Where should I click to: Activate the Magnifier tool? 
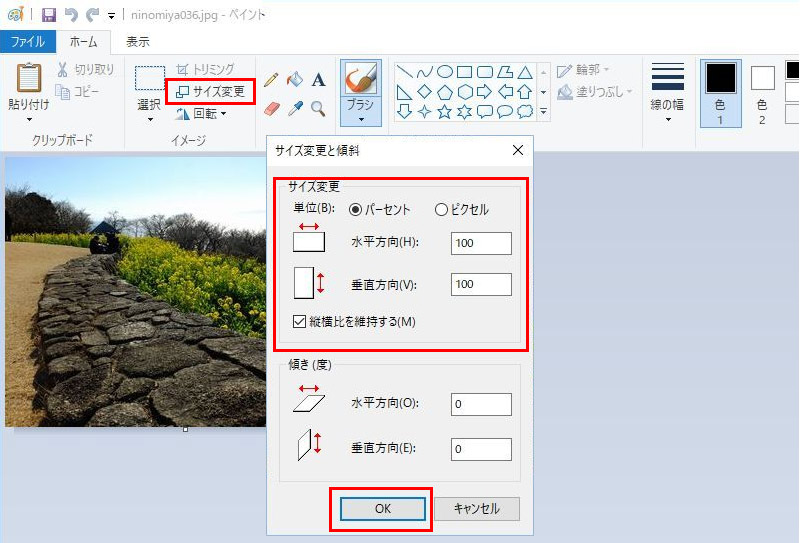(x=318, y=108)
